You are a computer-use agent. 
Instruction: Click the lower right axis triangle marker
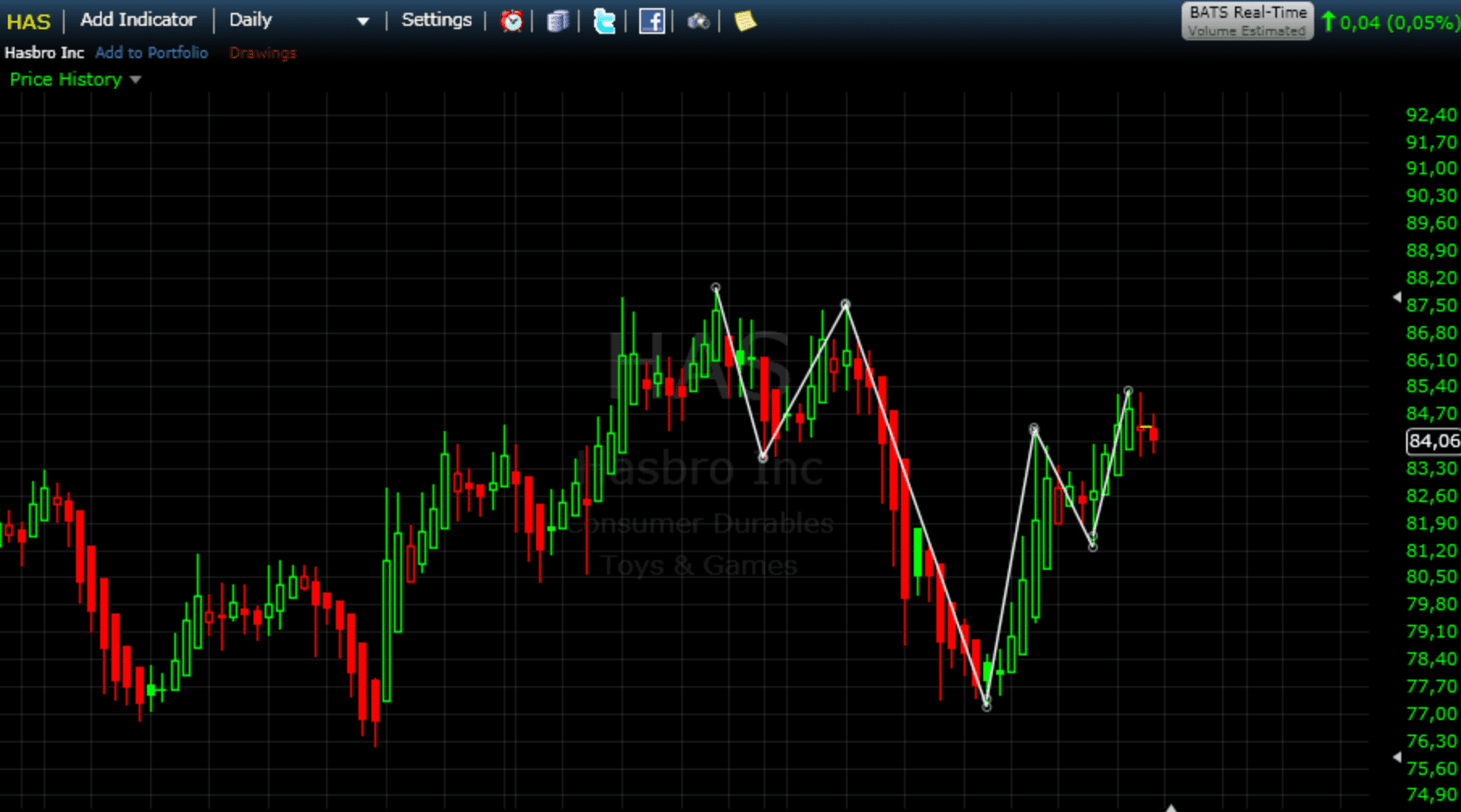(1397, 757)
